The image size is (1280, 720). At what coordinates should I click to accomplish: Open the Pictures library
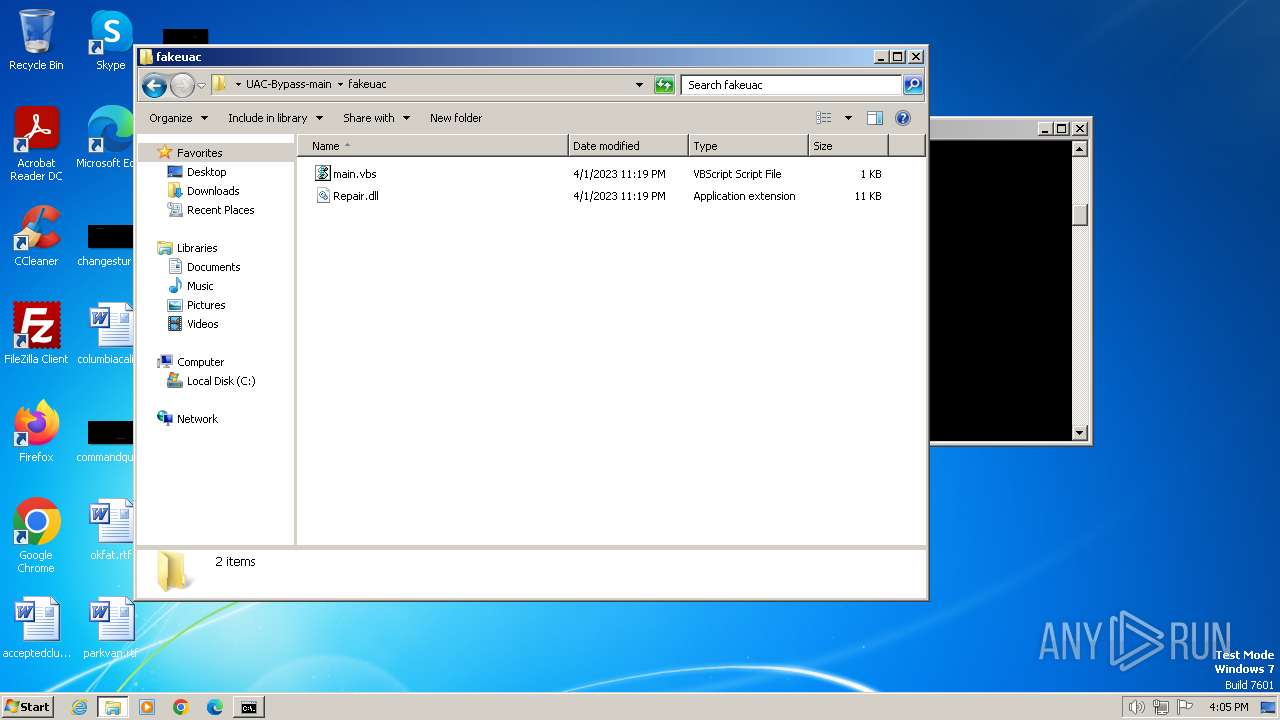(206, 305)
